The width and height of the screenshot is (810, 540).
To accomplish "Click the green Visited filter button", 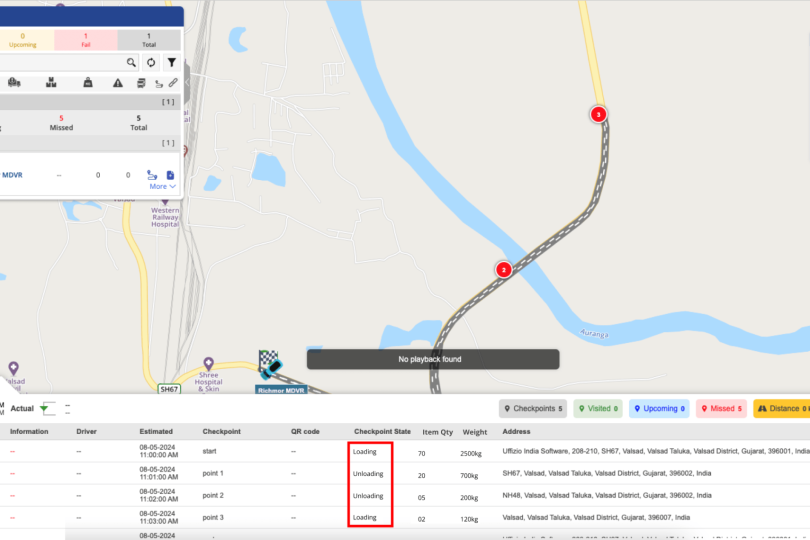I will [x=598, y=408].
